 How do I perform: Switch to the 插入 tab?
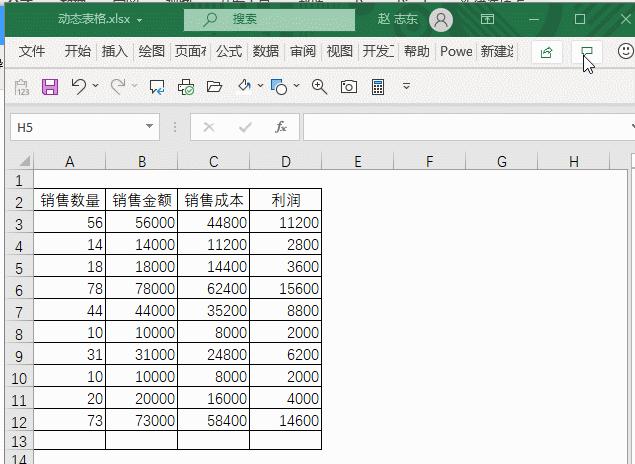(115, 51)
